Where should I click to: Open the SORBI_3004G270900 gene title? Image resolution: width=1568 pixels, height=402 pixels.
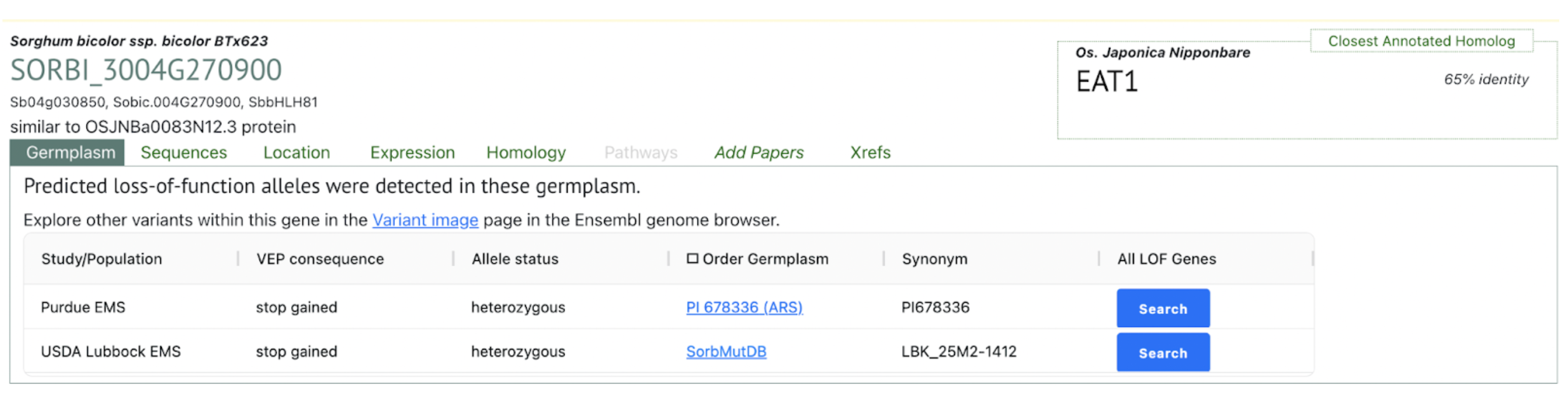click(146, 70)
